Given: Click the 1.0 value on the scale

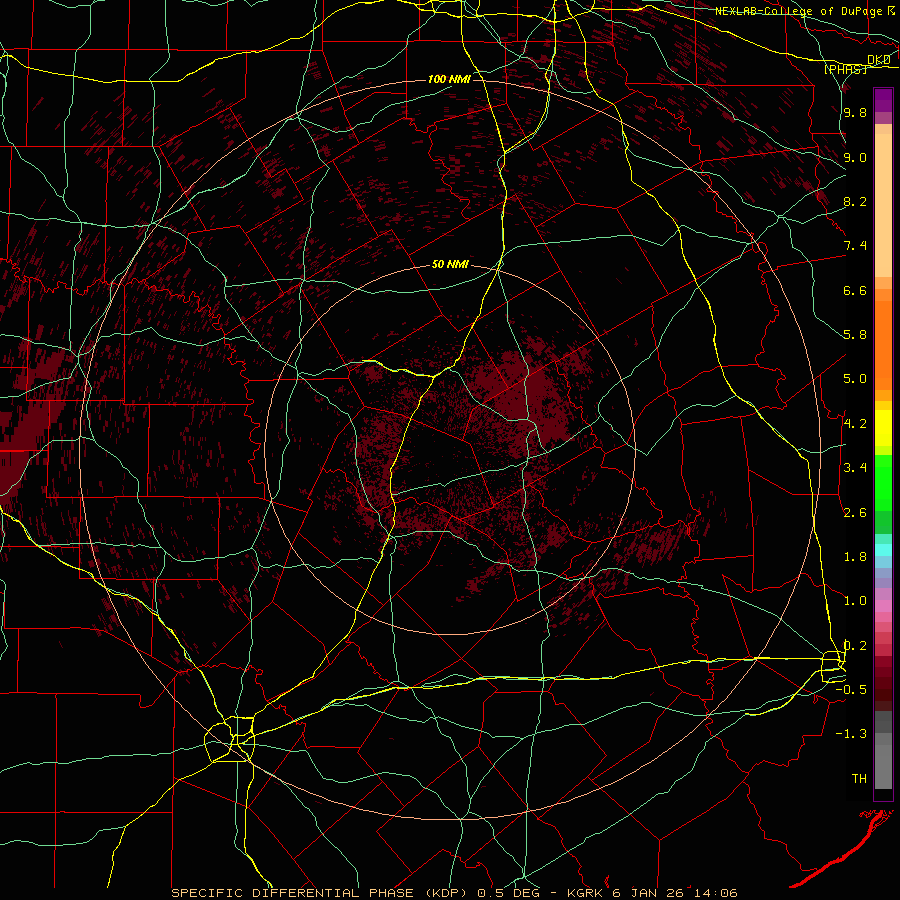Looking at the screenshot, I should pyautogui.click(x=855, y=601).
